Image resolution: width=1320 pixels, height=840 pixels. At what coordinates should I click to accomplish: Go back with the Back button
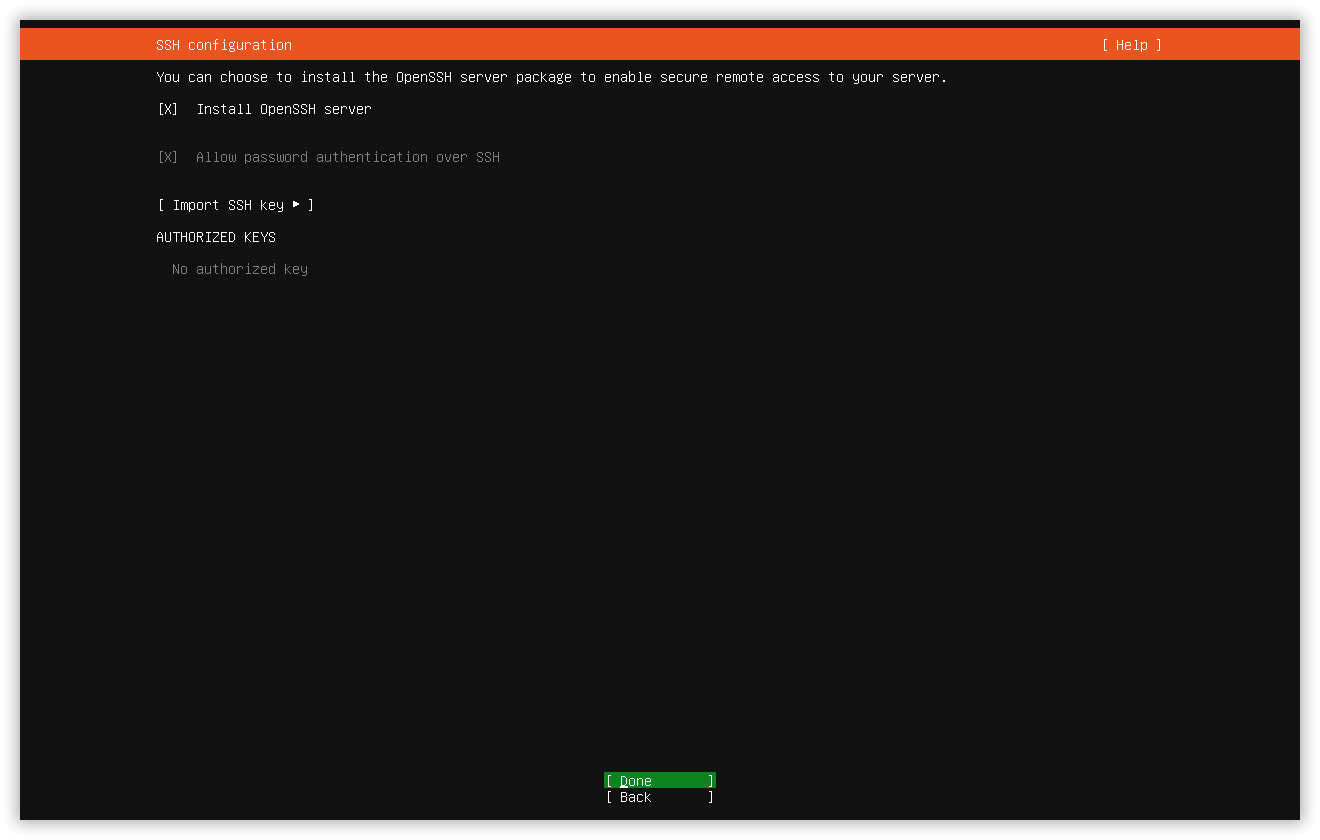(660, 797)
